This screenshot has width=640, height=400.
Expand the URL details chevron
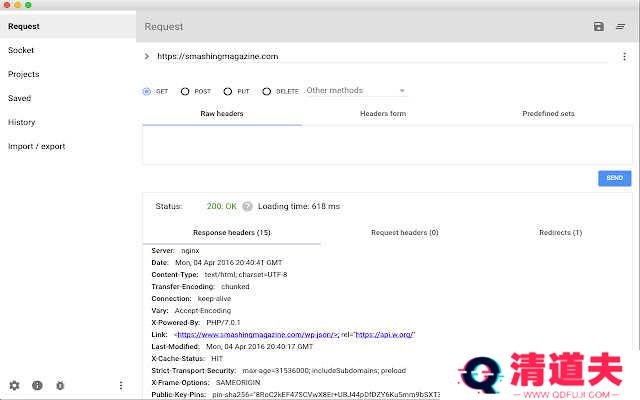pyautogui.click(x=146, y=57)
